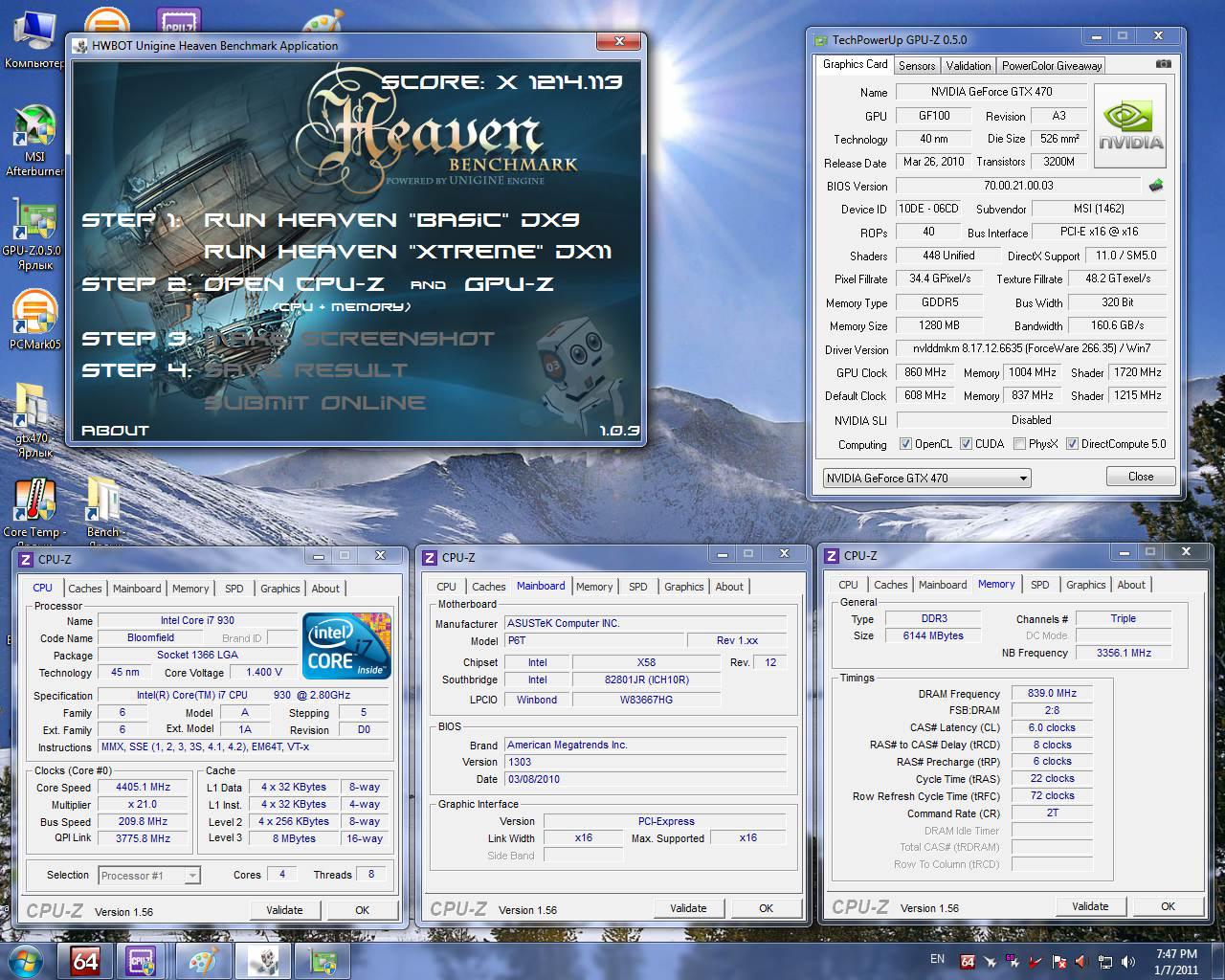Click Validate in the left CPU-Z window
The width and height of the screenshot is (1225, 980).
click(x=284, y=910)
